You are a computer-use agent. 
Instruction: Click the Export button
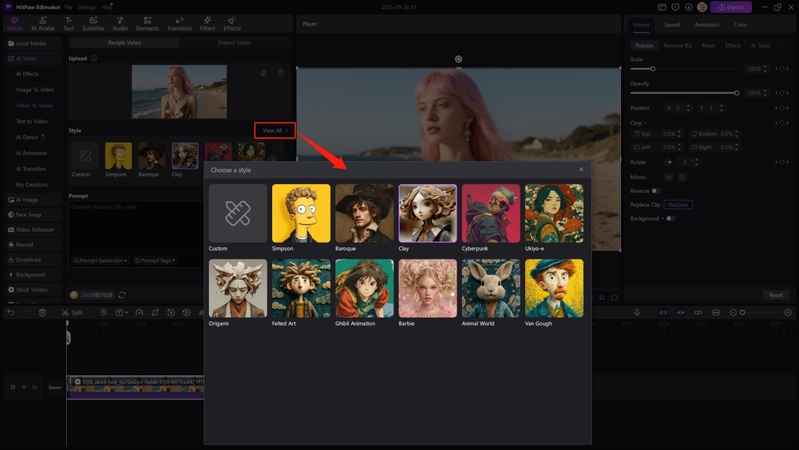click(731, 7)
